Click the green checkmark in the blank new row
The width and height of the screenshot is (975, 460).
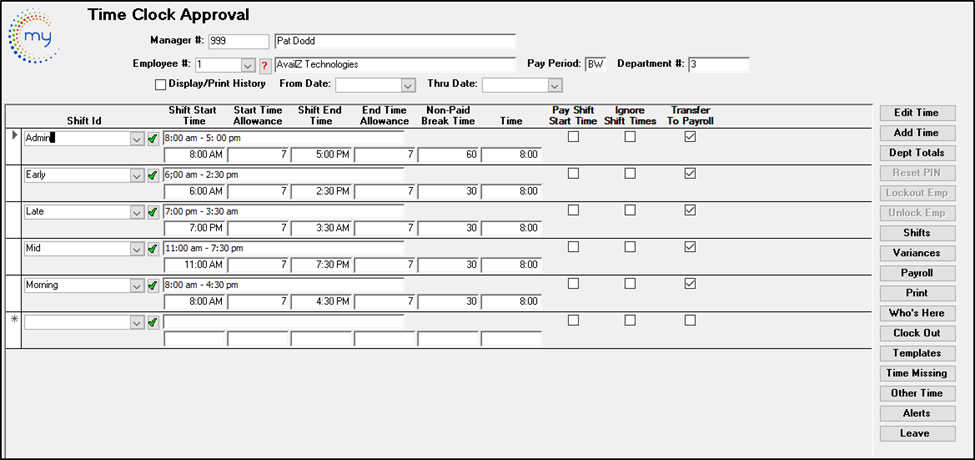point(153,322)
